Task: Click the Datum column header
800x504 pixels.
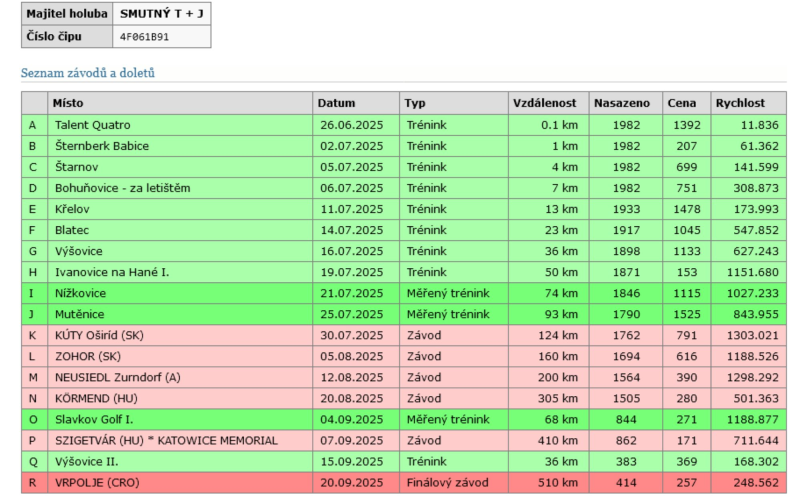Action: tap(336, 103)
